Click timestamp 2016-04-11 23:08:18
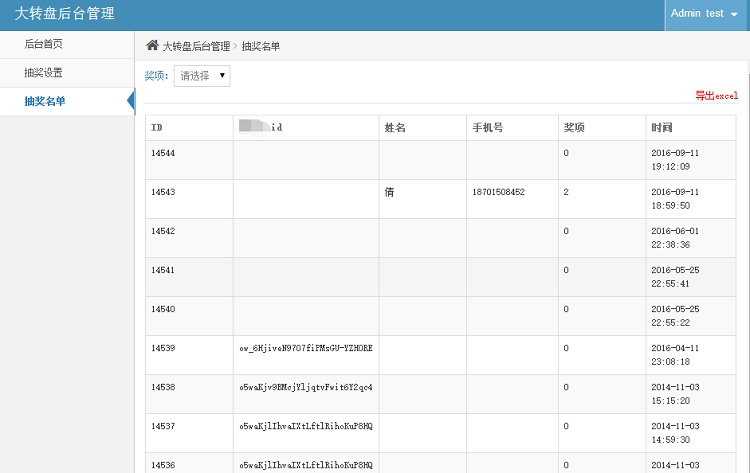The height and width of the screenshot is (473, 750). [x=675, y=355]
